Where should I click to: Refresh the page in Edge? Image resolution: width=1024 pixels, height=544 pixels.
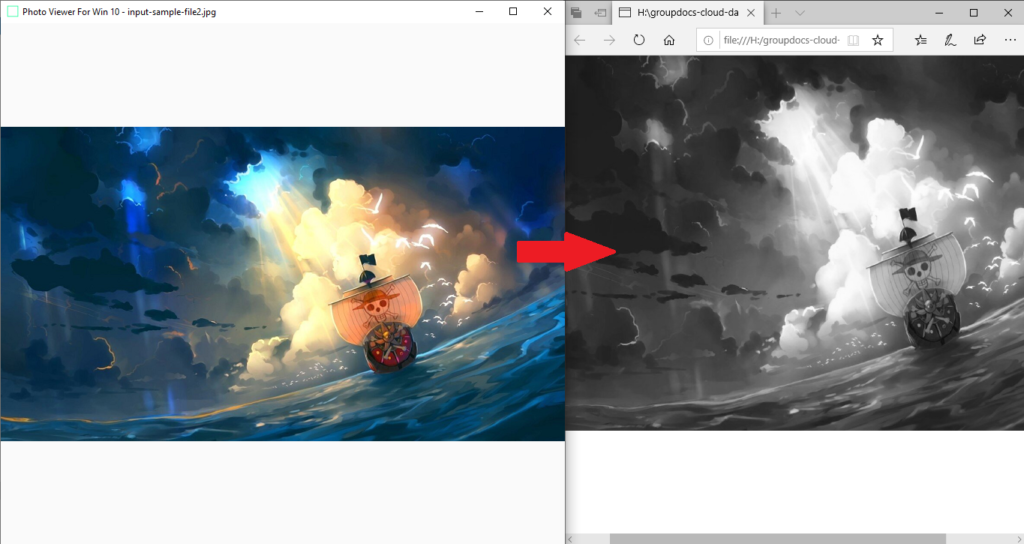(x=639, y=41)
